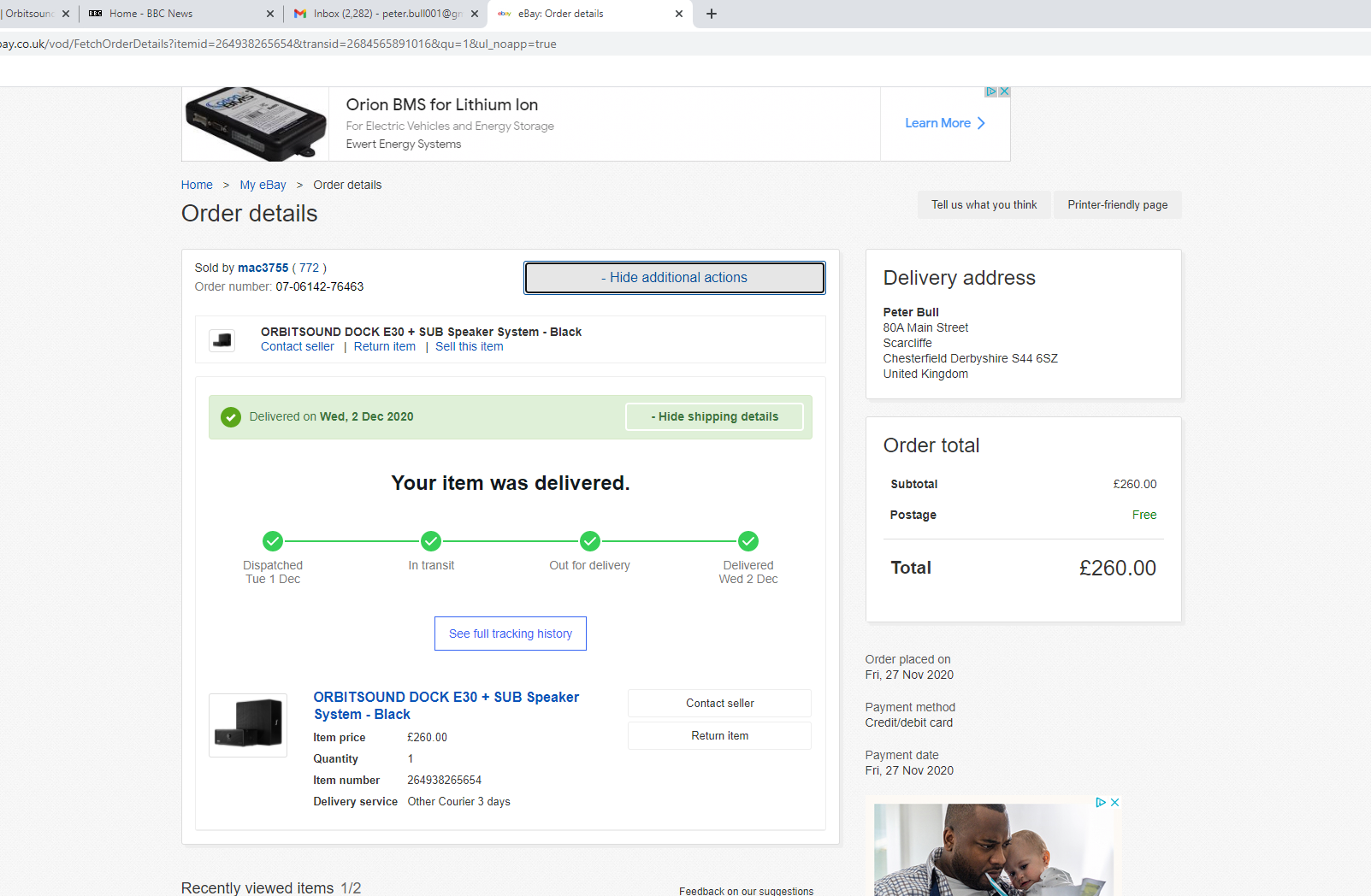
Task: Click the In transit step checkmark
Action: [431, 541]
